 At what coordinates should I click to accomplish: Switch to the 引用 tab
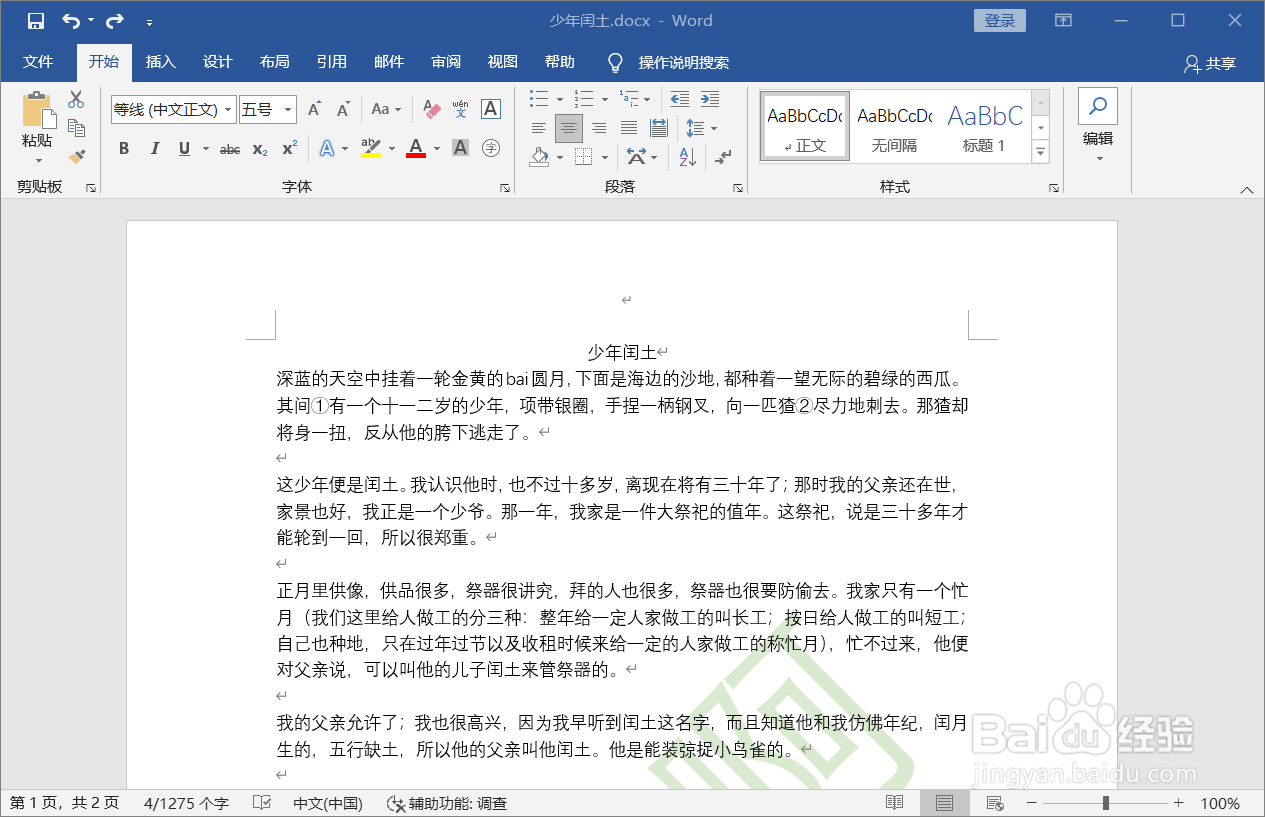pyautogui.click(x=331, y=62)
